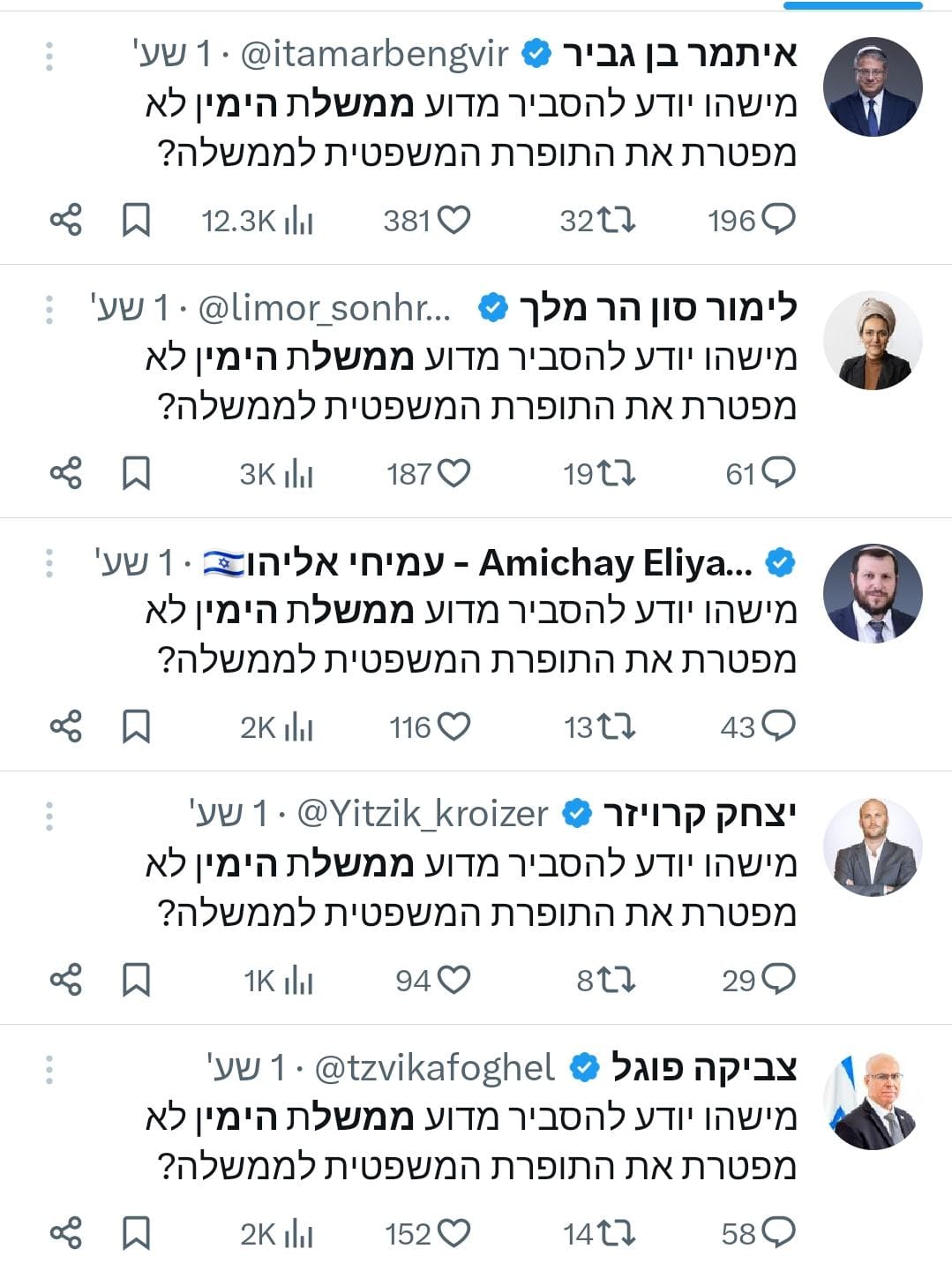Like the tweet with 381 likes
The height and width of the screenshot is (1264, 952).
tap(454, 220)
